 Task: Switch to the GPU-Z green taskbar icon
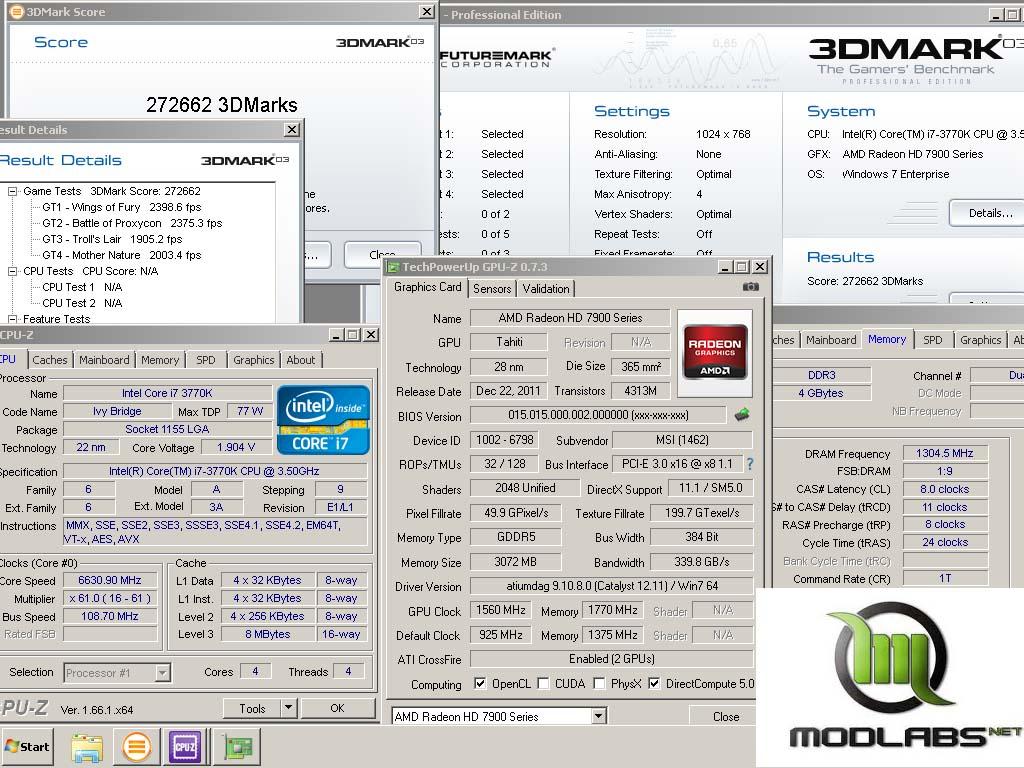click(x=238, y=746)
